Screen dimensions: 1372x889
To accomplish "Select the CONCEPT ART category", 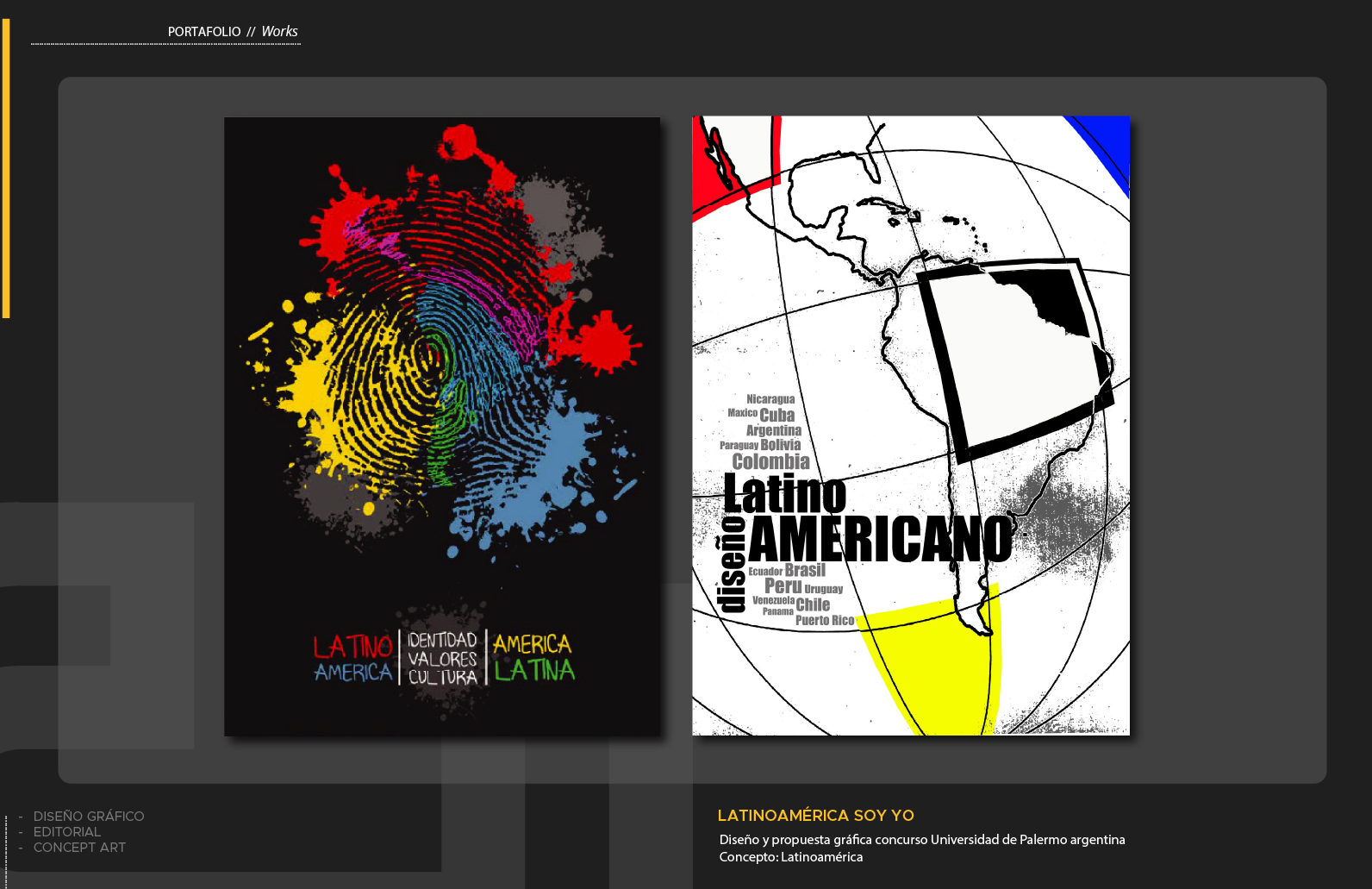I will (79, 847).
